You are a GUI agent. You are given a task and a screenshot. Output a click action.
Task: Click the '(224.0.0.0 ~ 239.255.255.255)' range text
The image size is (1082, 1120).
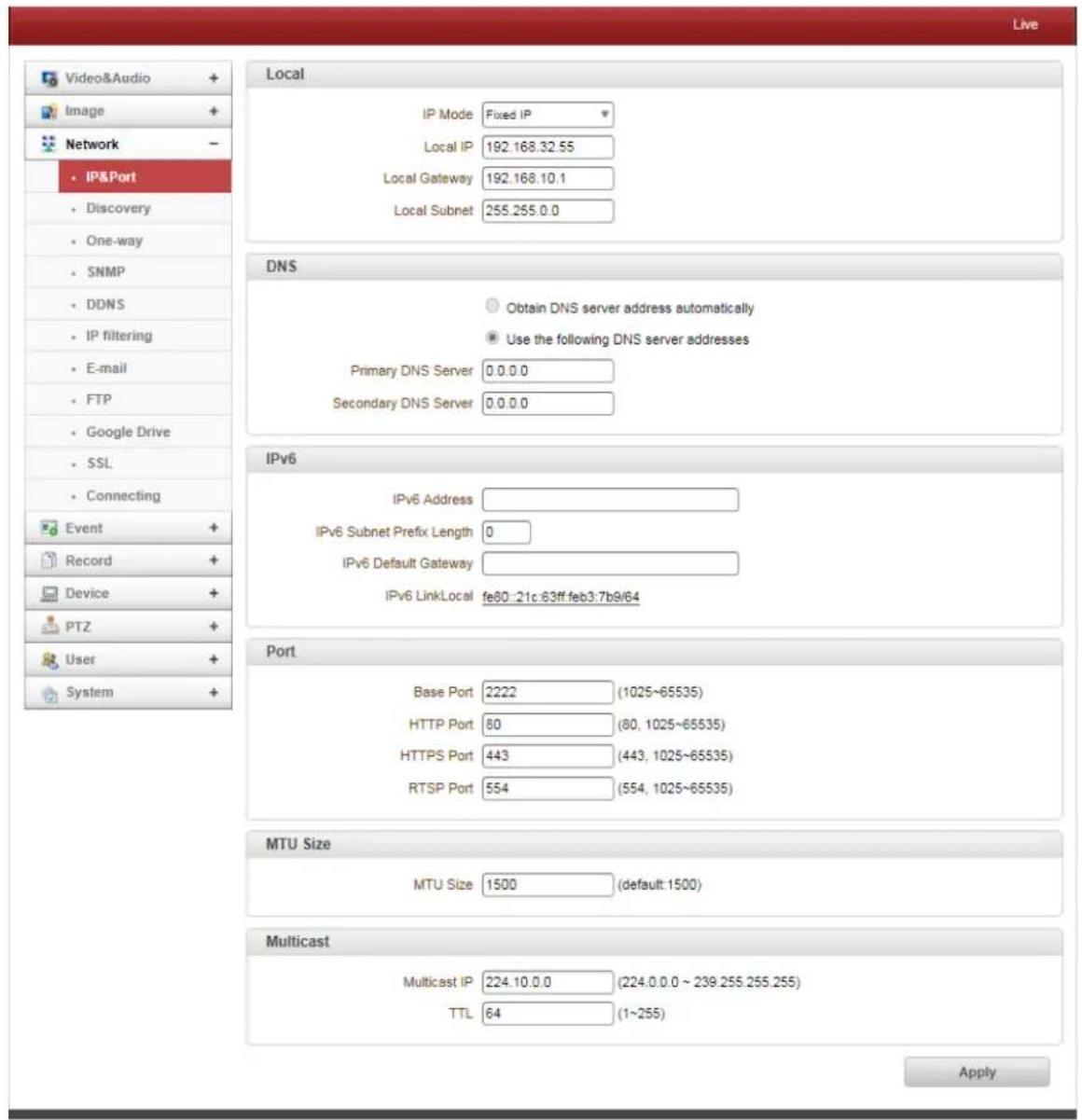click(709, 982)
